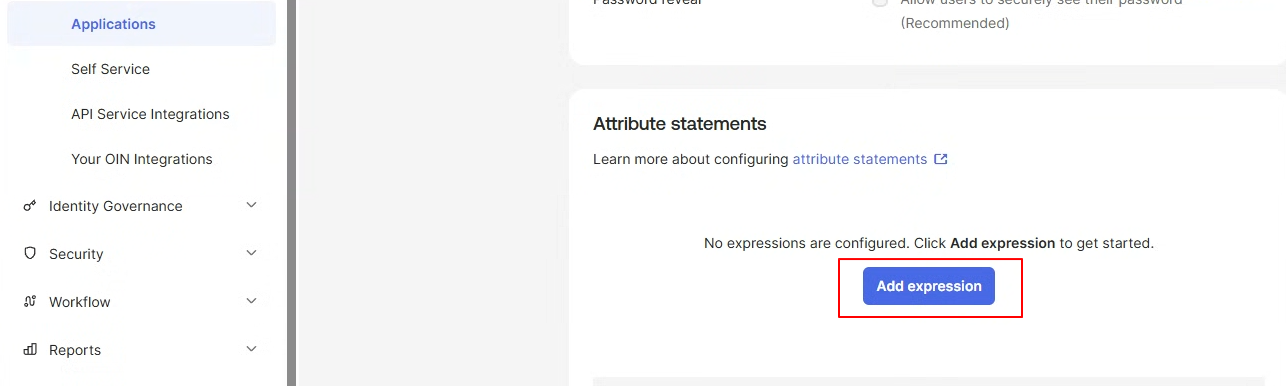
Task: Open the attribute statements help link
Action: [860, 159]
